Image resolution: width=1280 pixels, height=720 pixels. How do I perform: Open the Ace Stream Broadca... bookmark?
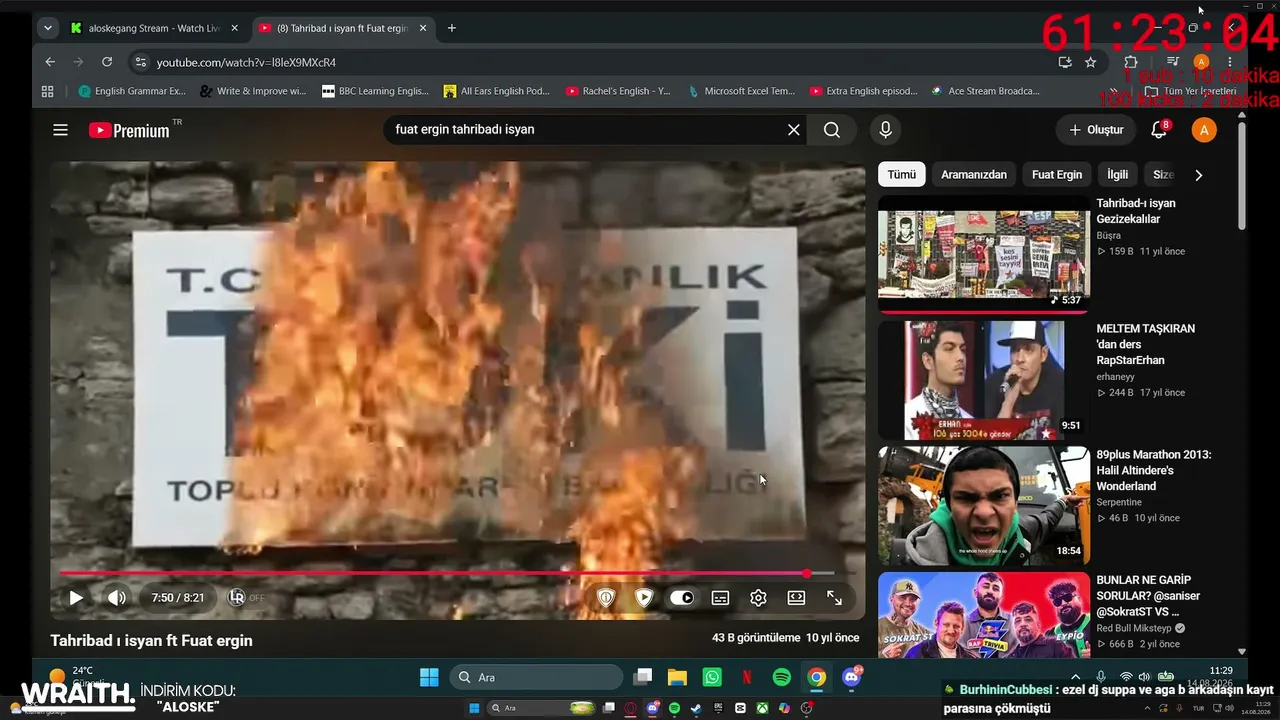(985, 91)
